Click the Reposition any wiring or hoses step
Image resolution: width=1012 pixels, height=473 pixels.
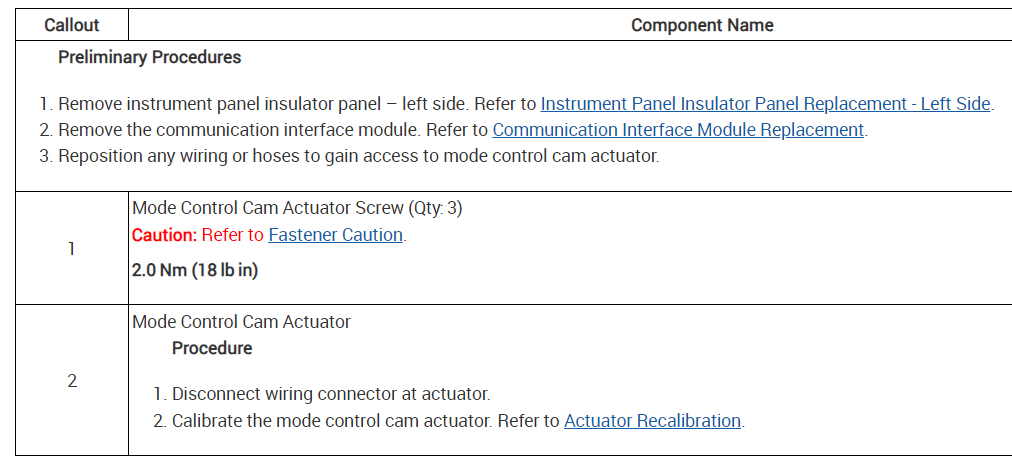358,156
